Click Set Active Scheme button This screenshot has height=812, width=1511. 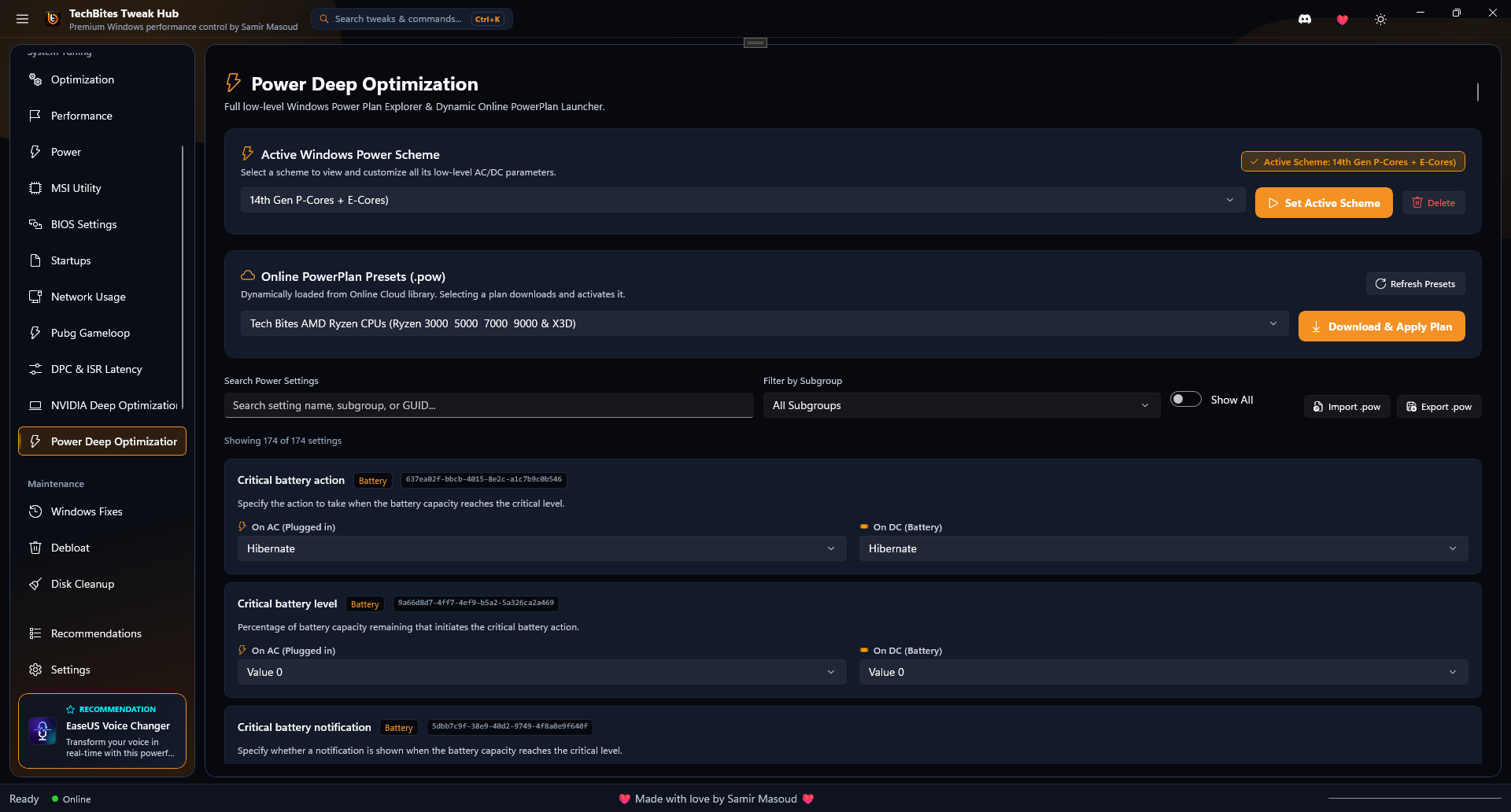(1324, 203)
